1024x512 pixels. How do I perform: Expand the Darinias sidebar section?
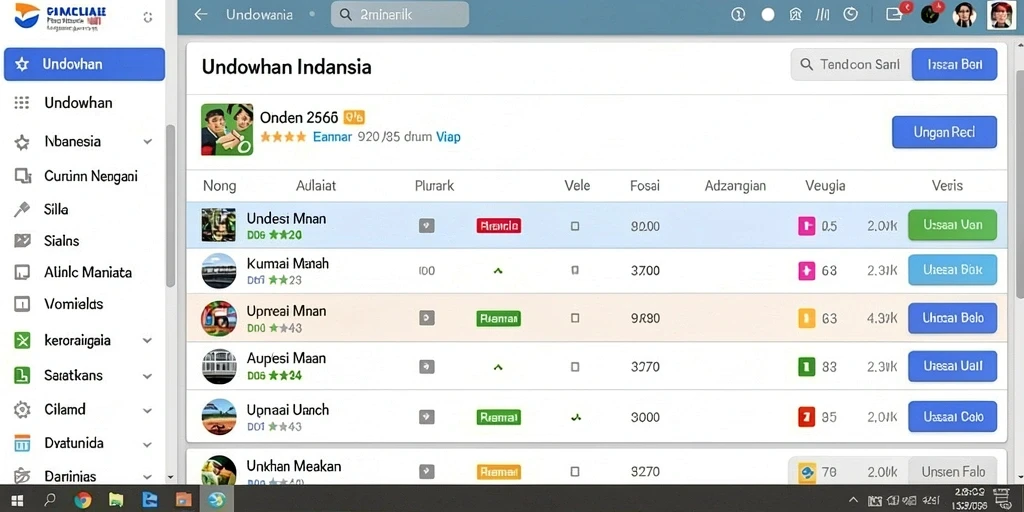coord(148,477)
